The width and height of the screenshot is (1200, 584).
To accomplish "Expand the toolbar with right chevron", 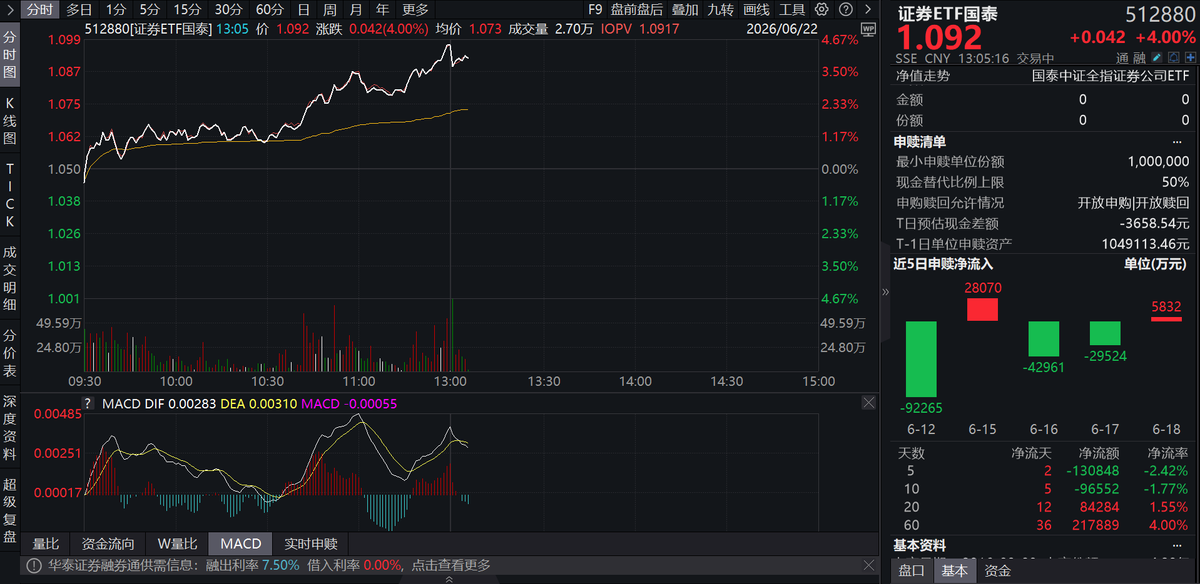I will (866, 9).
